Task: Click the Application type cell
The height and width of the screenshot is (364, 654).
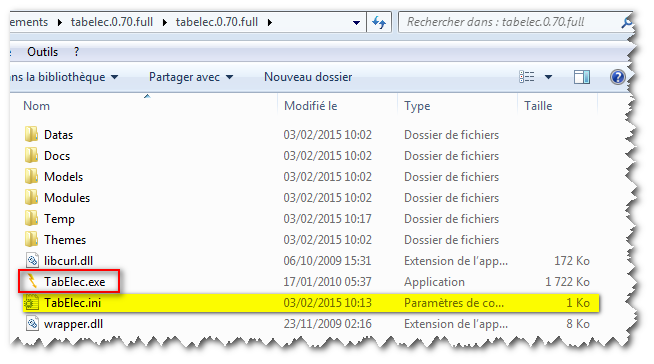Action: (x=434, y=282)
